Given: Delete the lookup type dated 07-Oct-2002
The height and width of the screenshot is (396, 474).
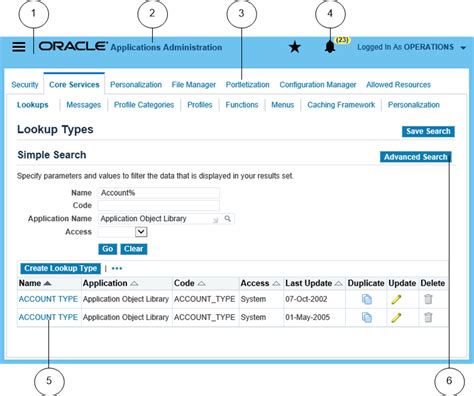Looking at the screenshot, I should tap(428, 299).
